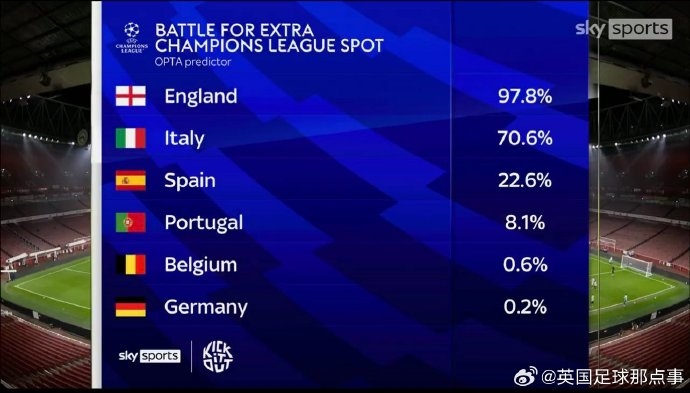The image size is (690, 393).
Task: Click the bottom-left Sky Sports logo
Action: tap(150, 356)
